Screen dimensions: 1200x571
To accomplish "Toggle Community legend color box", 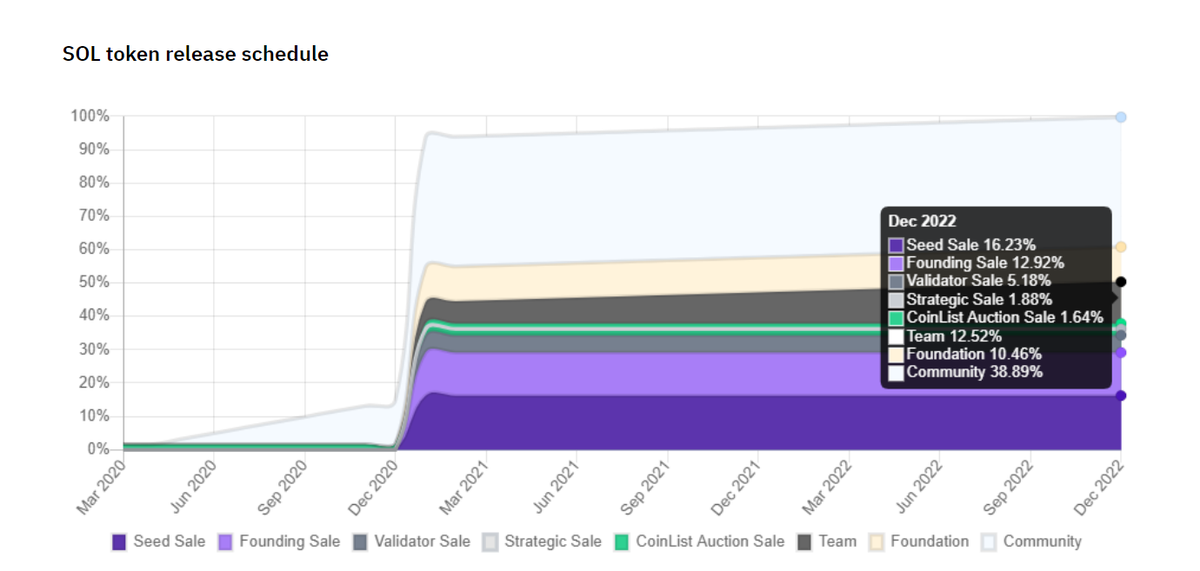I will [989, 542].
